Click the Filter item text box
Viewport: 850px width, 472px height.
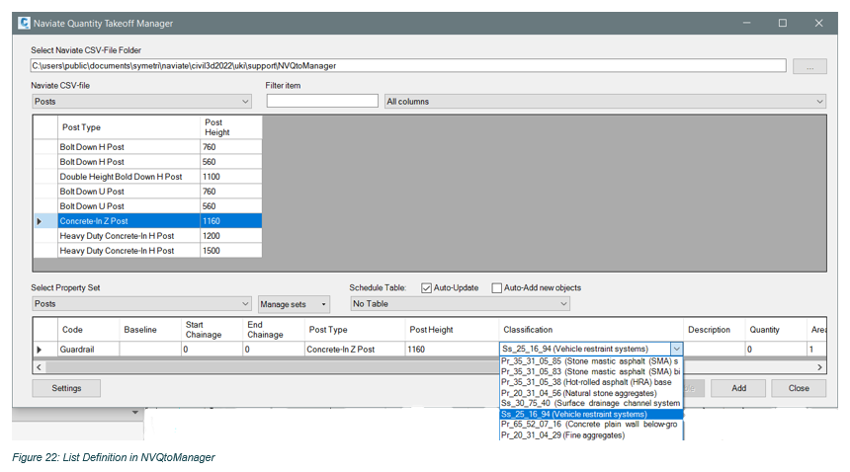click(322, 101)
